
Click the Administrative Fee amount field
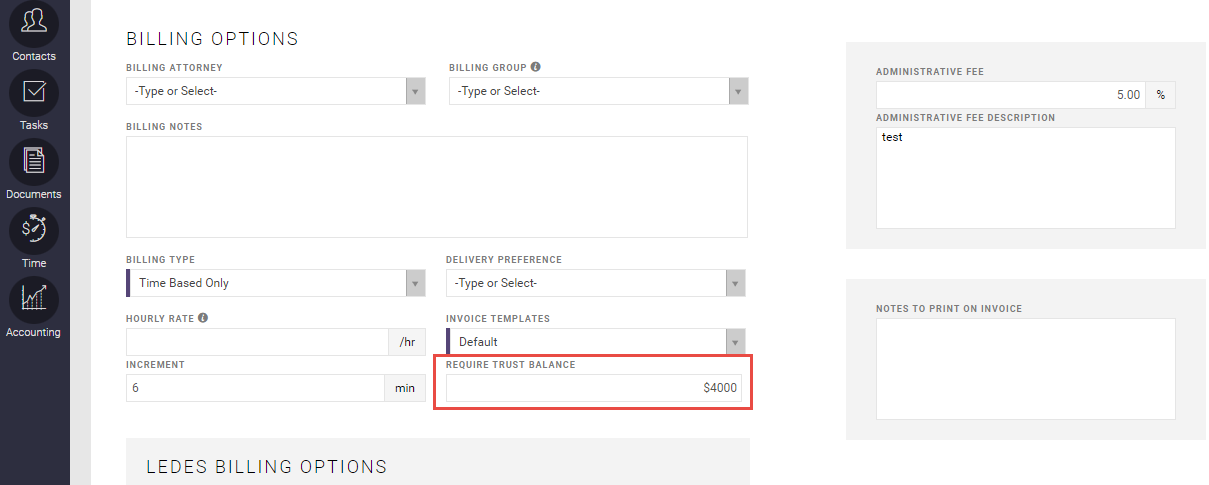tap(1011, 95)
